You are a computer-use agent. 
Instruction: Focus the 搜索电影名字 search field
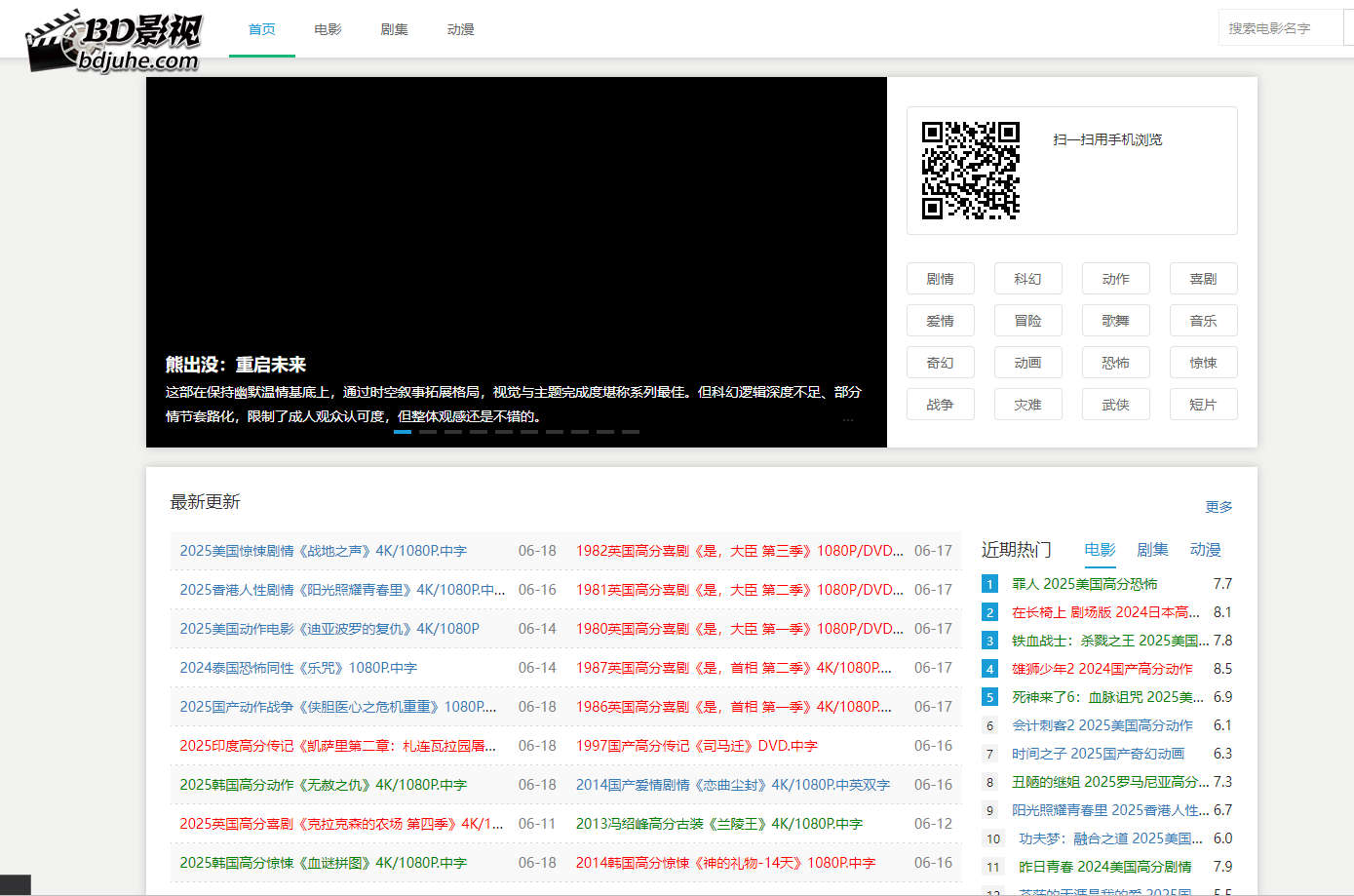[1281, 28]
